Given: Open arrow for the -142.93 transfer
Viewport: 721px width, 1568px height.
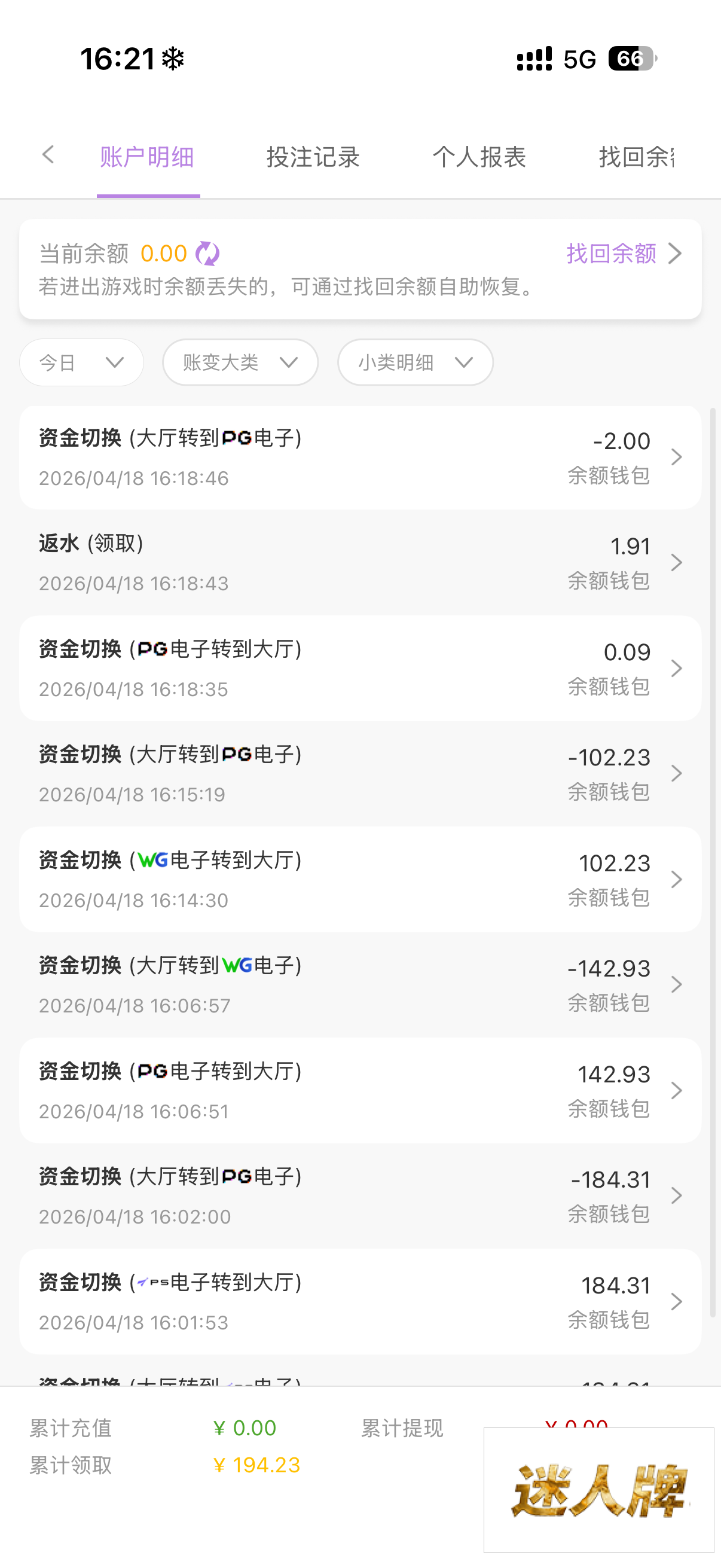Looking at the screenshot, I should click(x=676, y=985).
